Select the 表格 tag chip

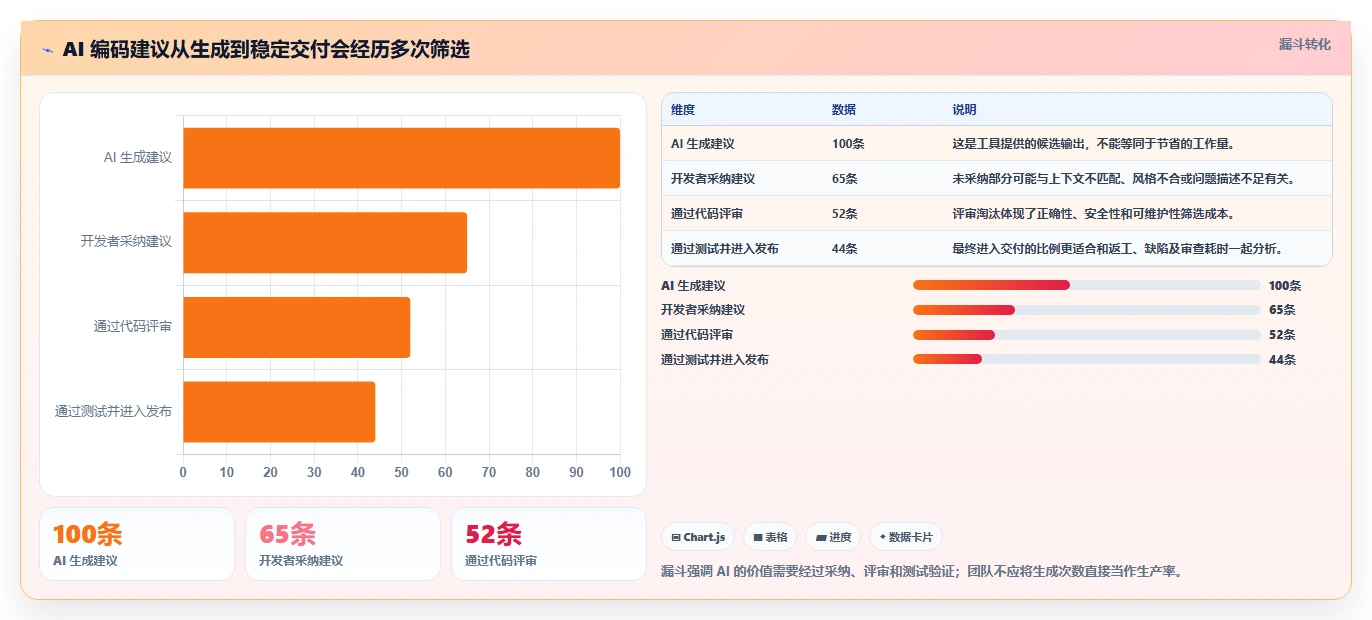point(770,537)
